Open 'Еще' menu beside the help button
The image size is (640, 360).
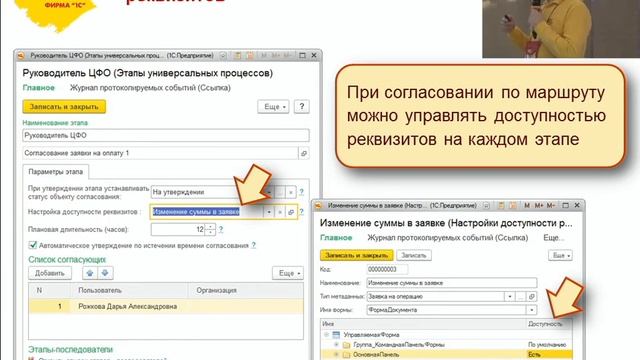click(x=273, y=107)
